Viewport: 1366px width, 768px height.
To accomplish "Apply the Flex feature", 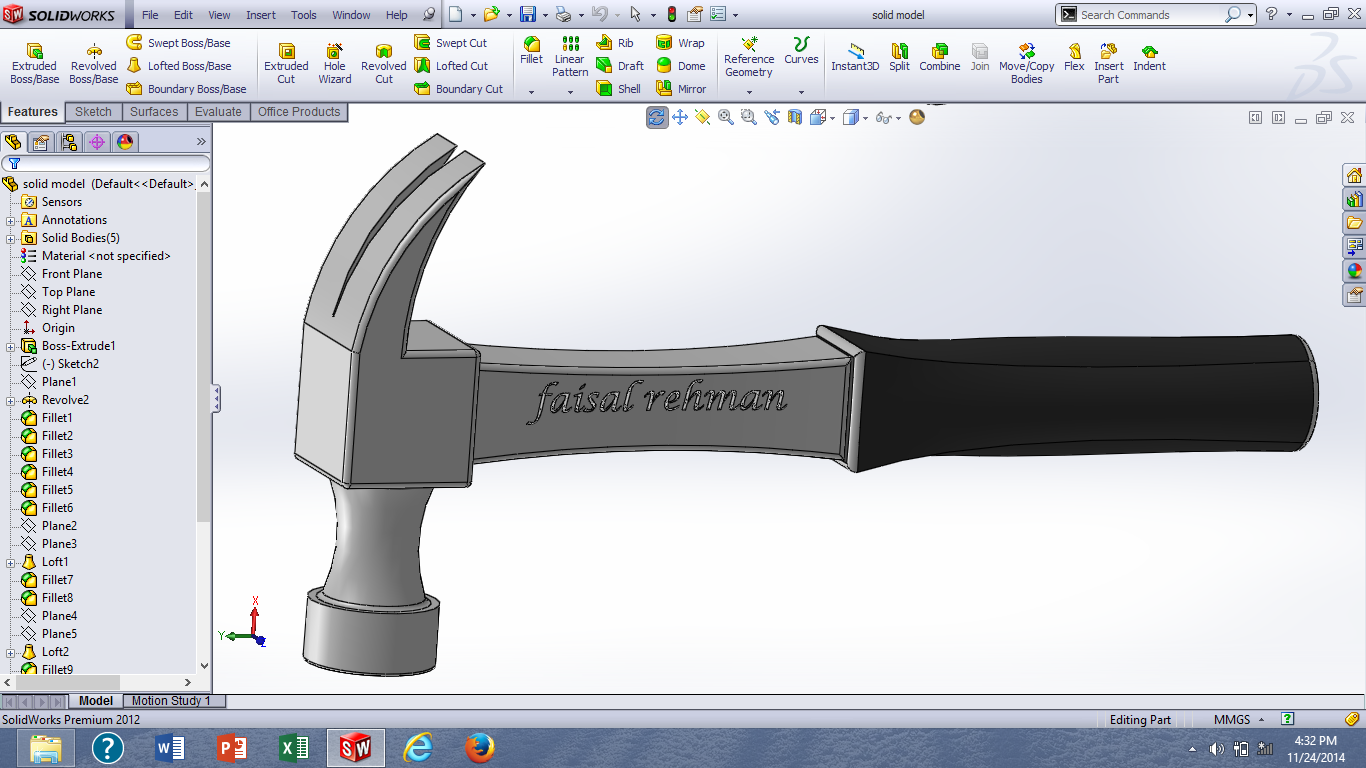I will tap(1074, 57).
